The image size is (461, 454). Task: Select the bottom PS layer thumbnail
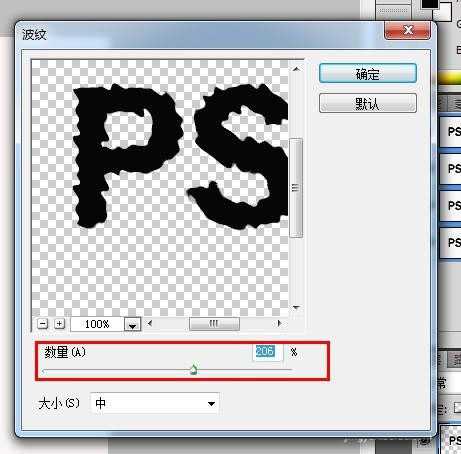[451, 439]
